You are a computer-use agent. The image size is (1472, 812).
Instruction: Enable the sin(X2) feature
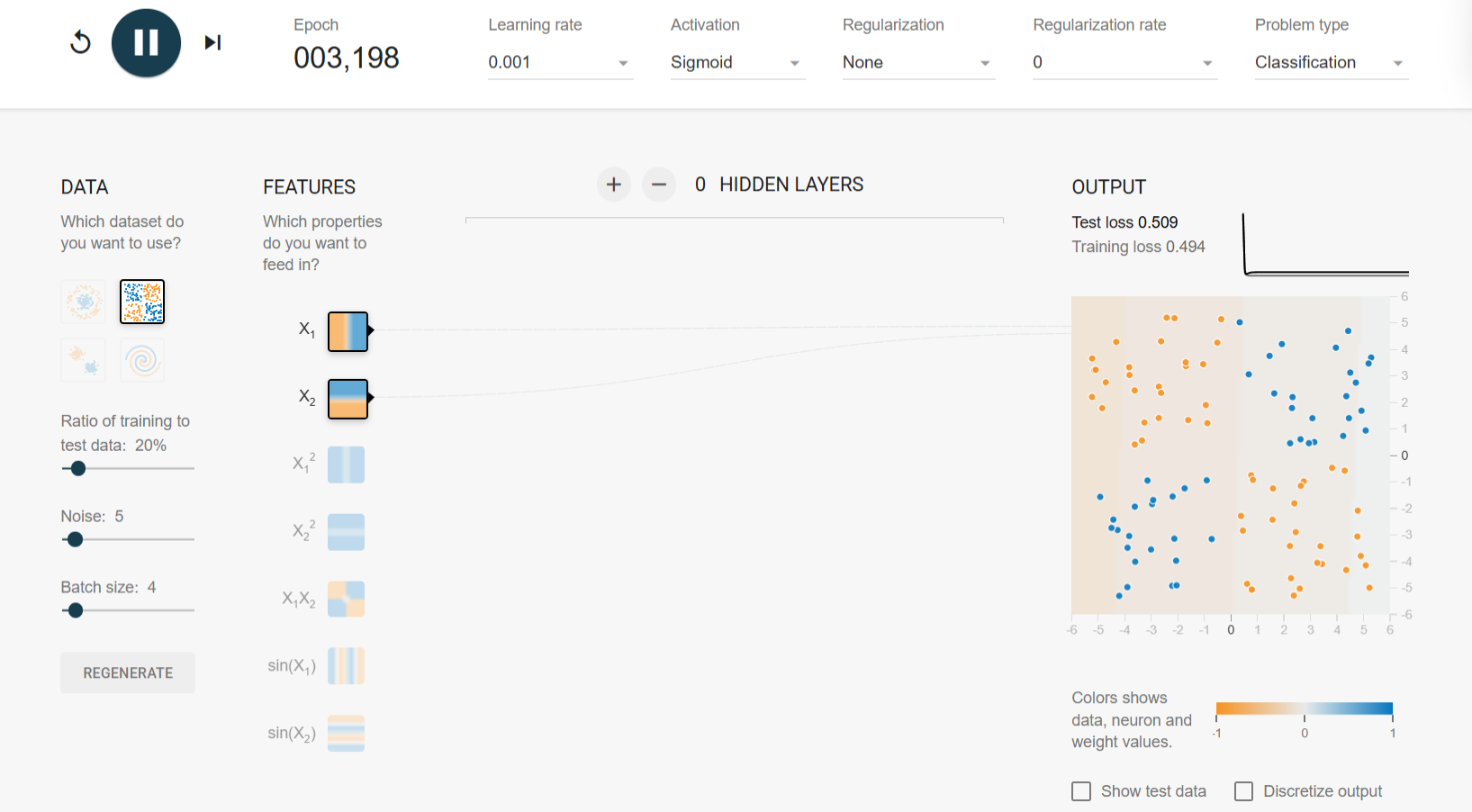click(x=347, y=733)
